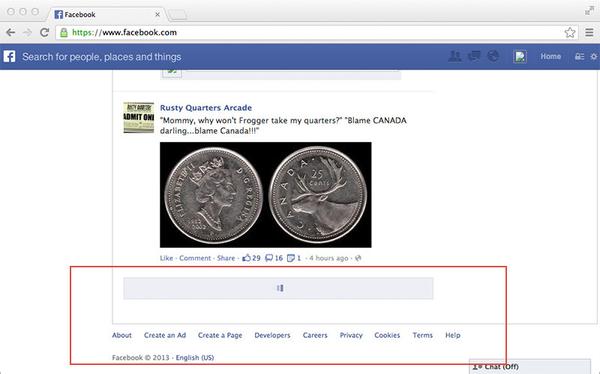This screenshot has height=374, width=600.
Task: Click Home in the blue bar
Action: pos(551,56)
